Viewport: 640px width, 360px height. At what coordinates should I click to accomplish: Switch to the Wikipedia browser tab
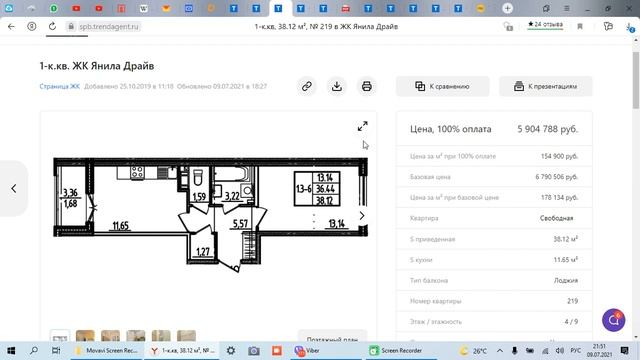click(x=143, y=8)
